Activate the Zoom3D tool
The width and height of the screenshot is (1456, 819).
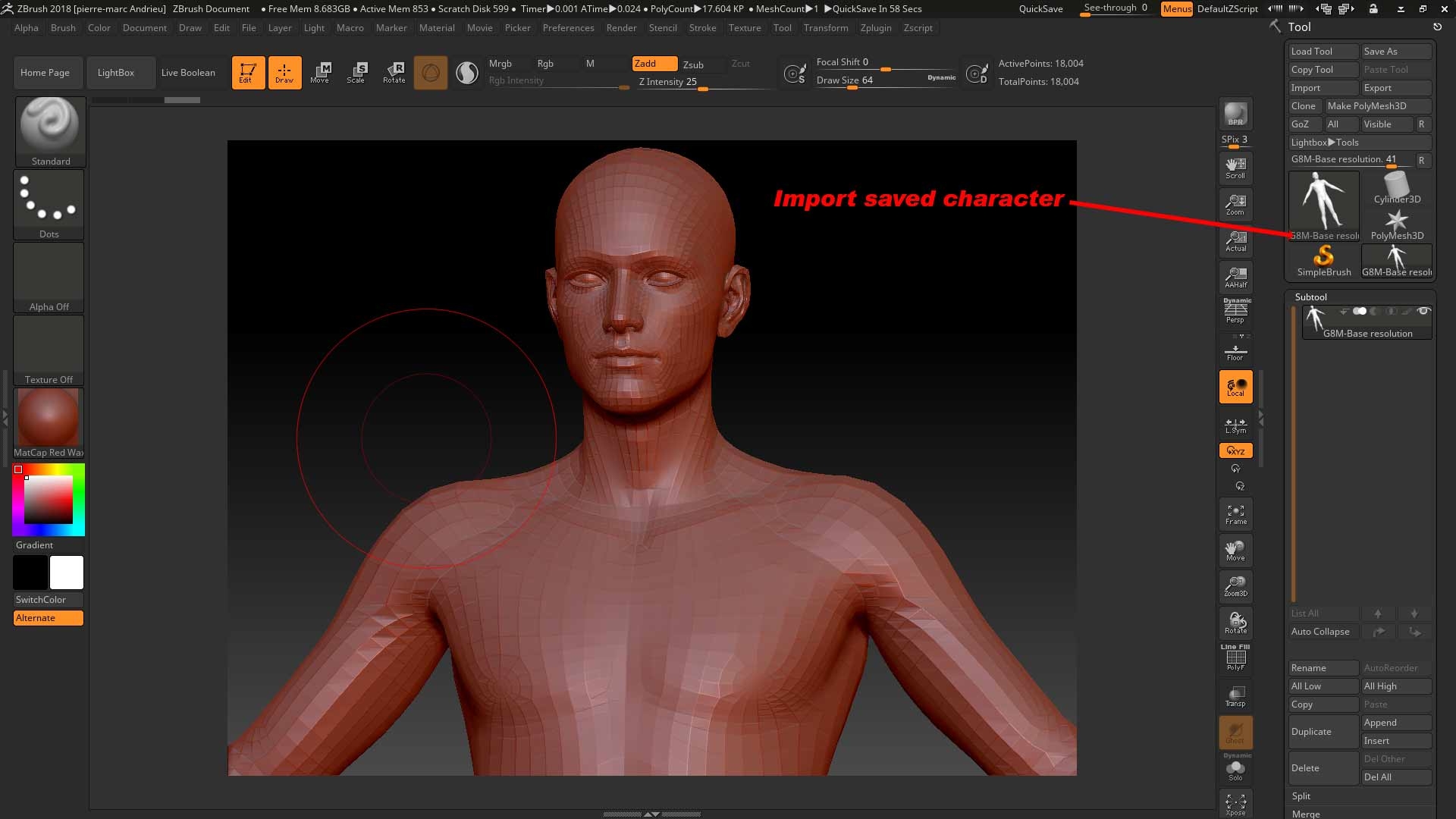coord(1235,585)
